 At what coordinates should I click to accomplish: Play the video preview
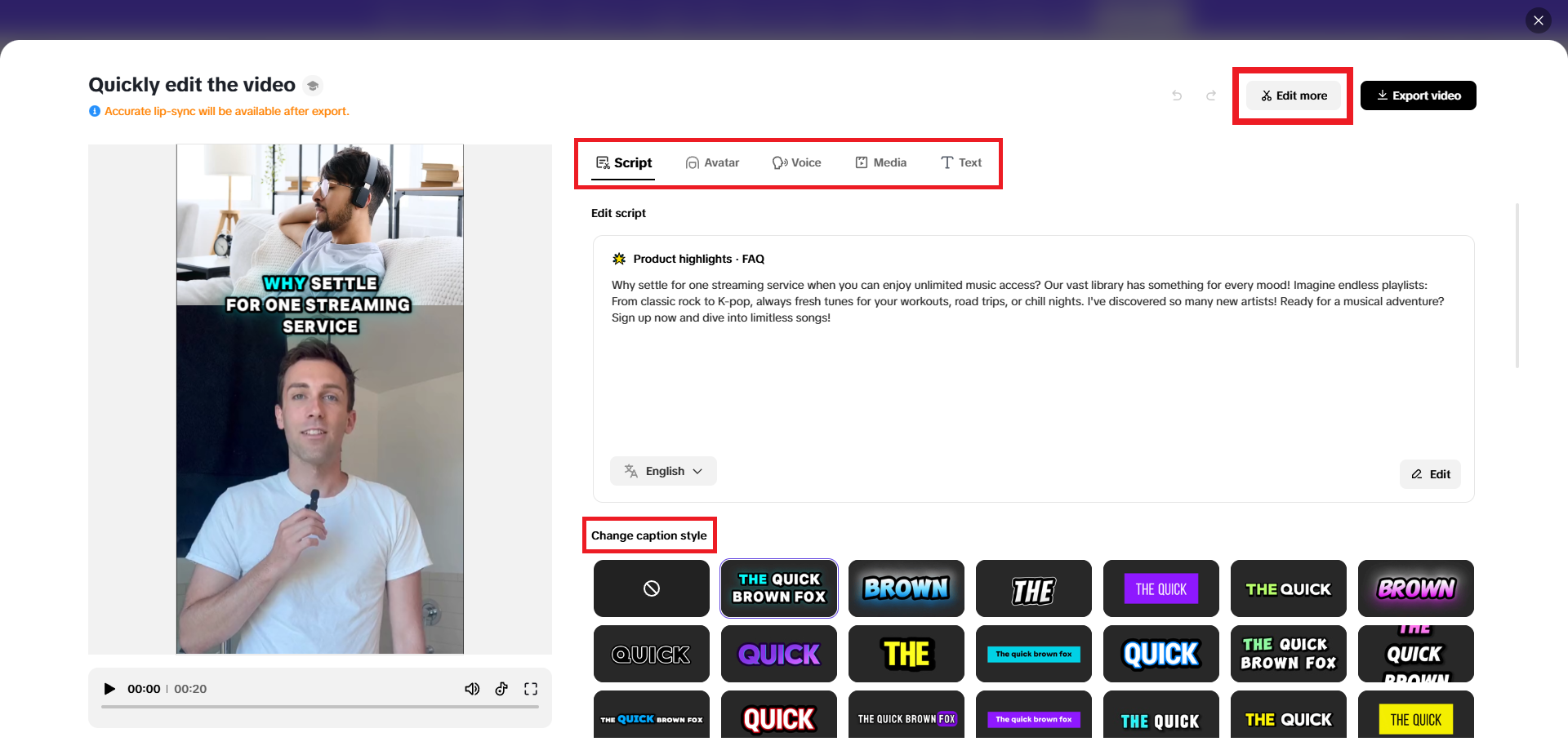pyautogui.click(x=110, y=689)
